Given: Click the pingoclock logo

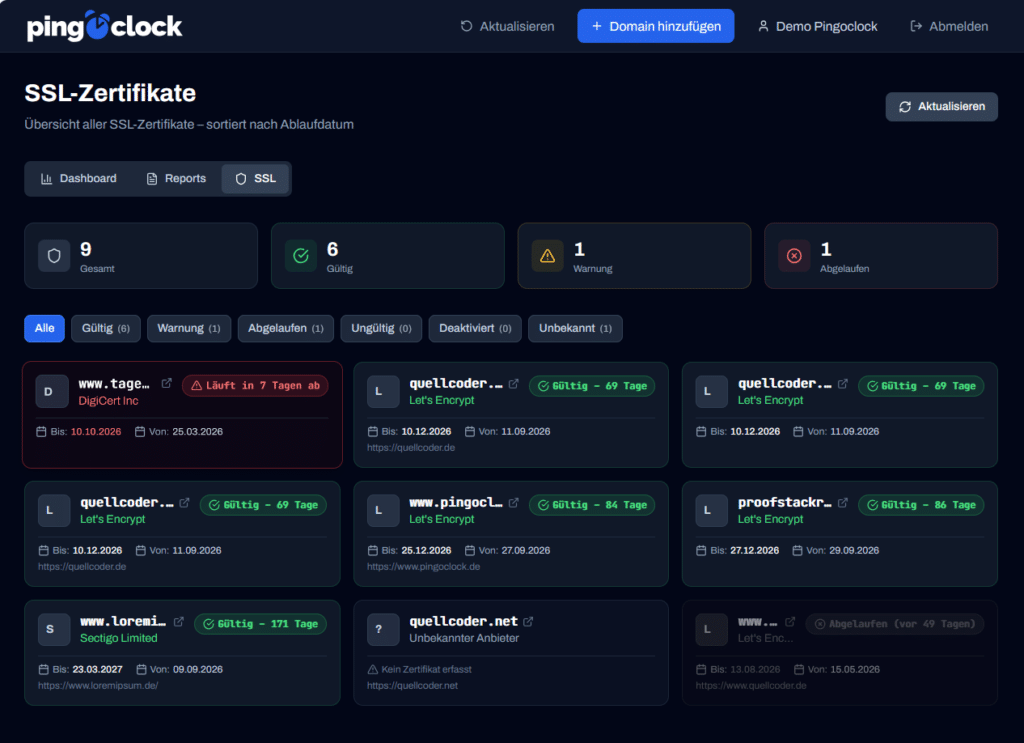Looking at the screenshot, I should click(104, 26).
